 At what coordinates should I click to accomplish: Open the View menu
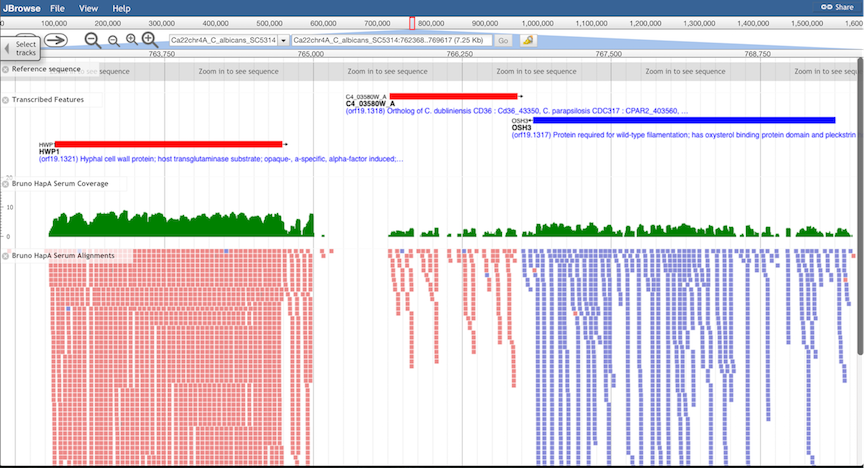88,7
